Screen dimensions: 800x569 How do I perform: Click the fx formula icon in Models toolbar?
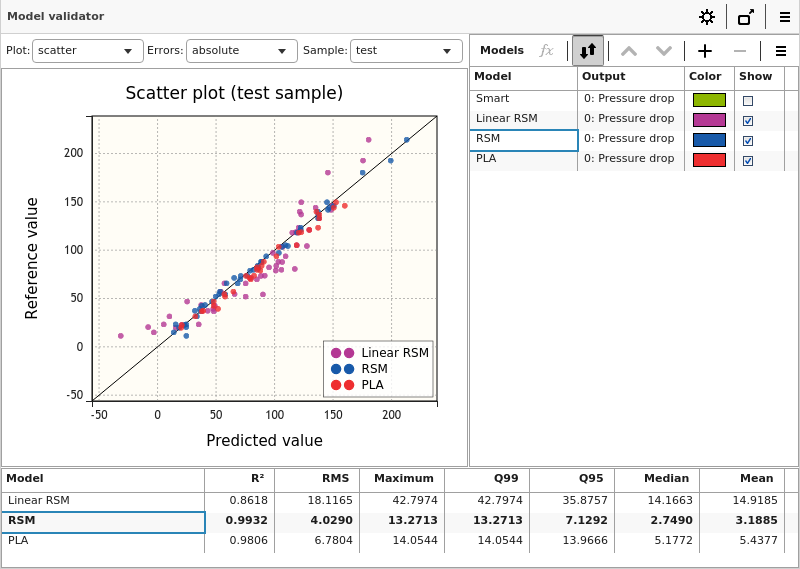point(546,51)
